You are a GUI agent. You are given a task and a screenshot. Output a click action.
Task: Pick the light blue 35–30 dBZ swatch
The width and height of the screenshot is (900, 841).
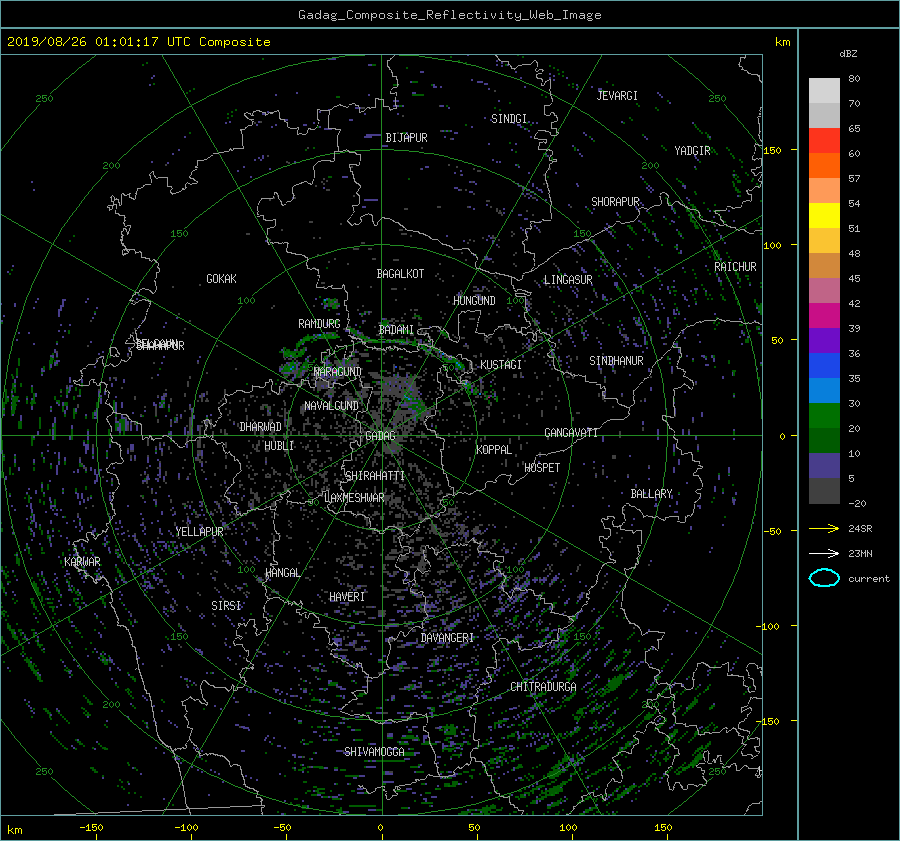(x=824, y=390)
